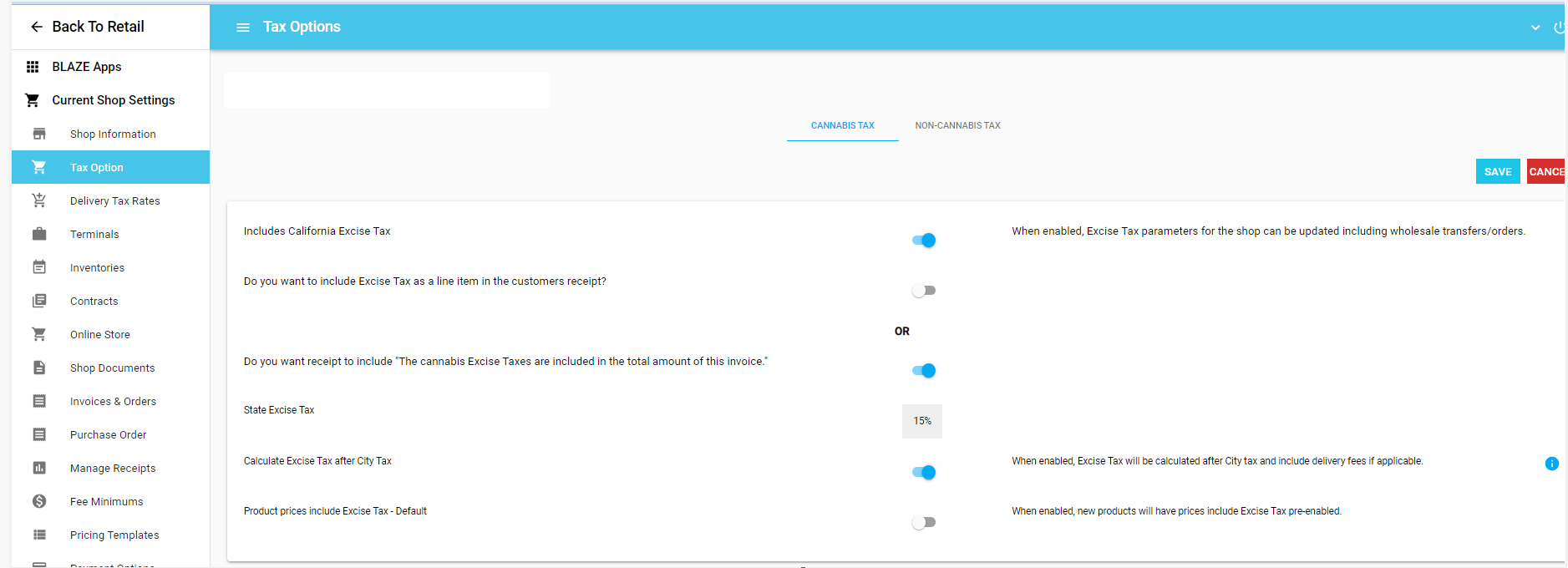
Task: Click the back arrow icon beside Back To Retail
Action: 36,27
